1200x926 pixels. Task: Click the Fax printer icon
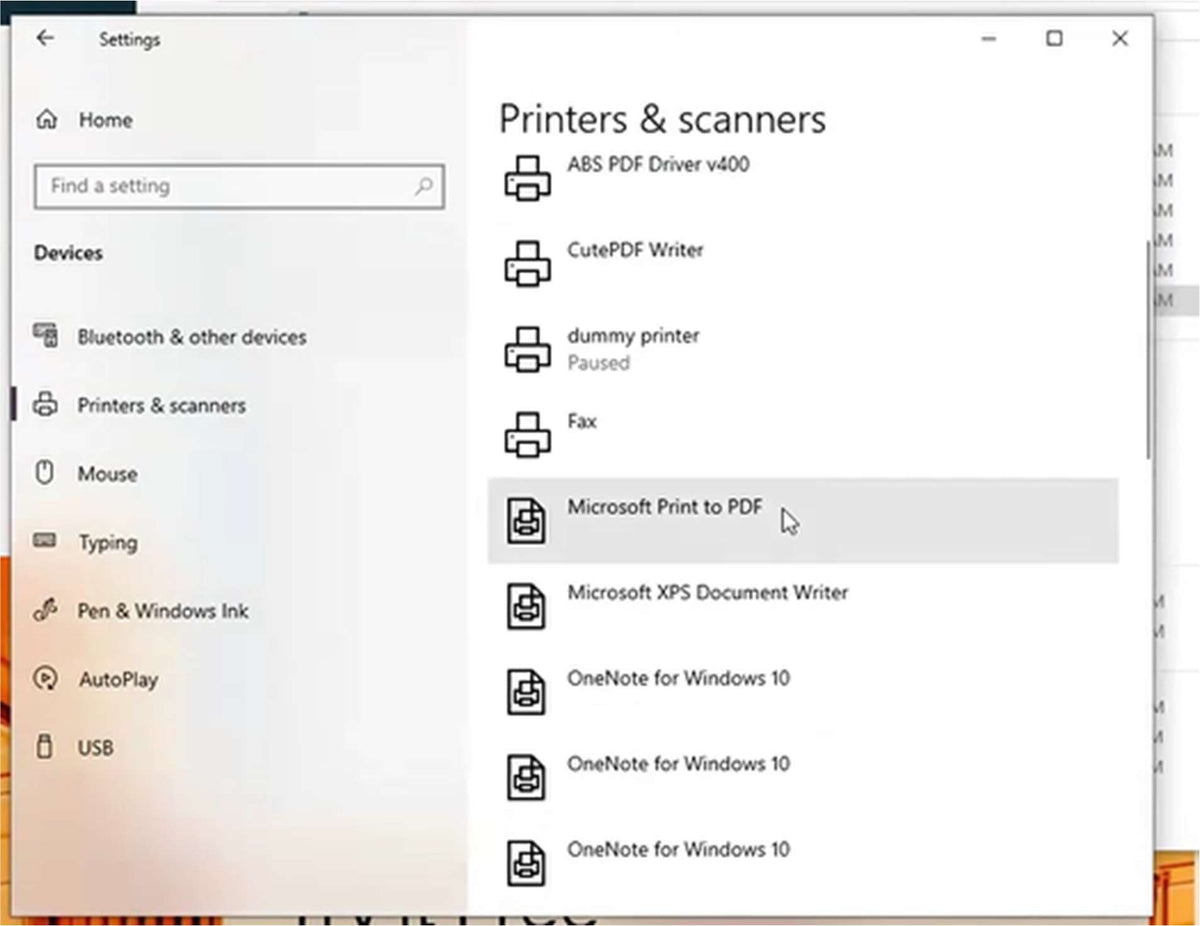point(527,435)
